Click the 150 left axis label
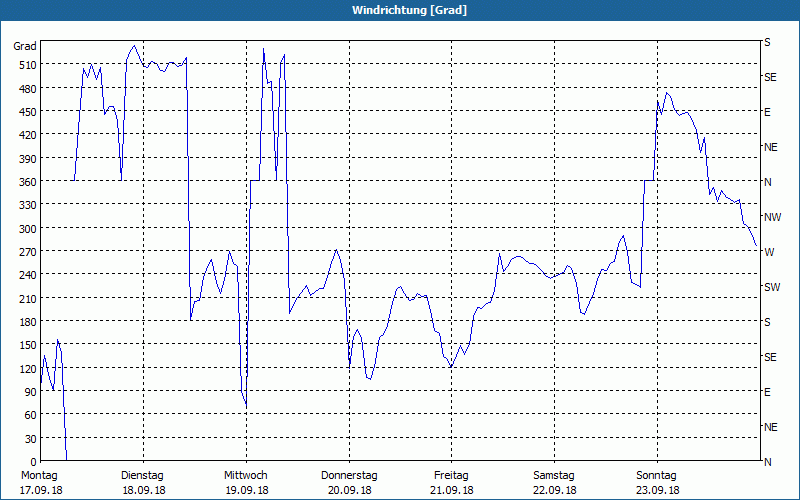The height and width of the screenshot is (500, 800). (28, 346)
